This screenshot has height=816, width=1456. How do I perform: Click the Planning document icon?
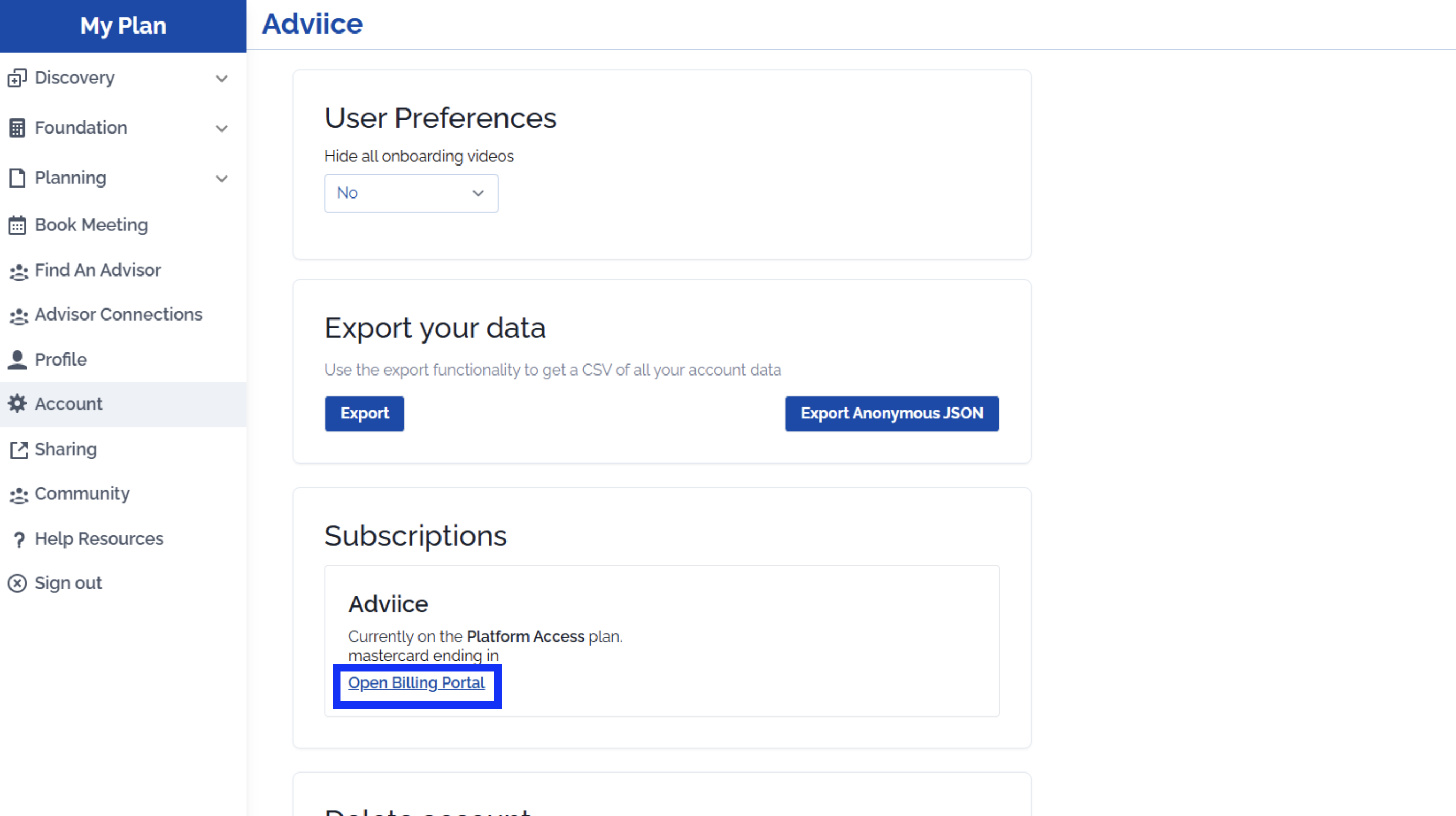pyautogui.click(x=17, y=178)
